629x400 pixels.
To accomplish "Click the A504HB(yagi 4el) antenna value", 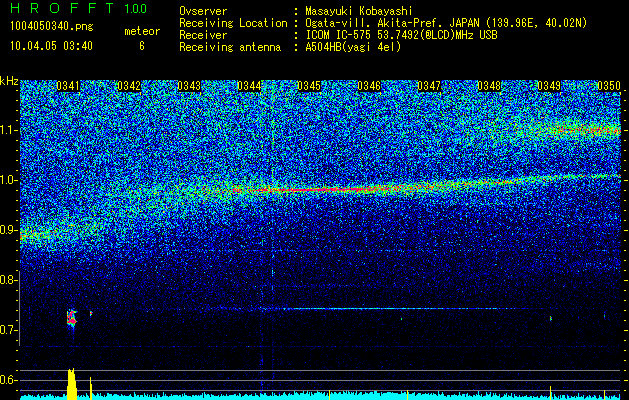I will click(x=353, y=47).
